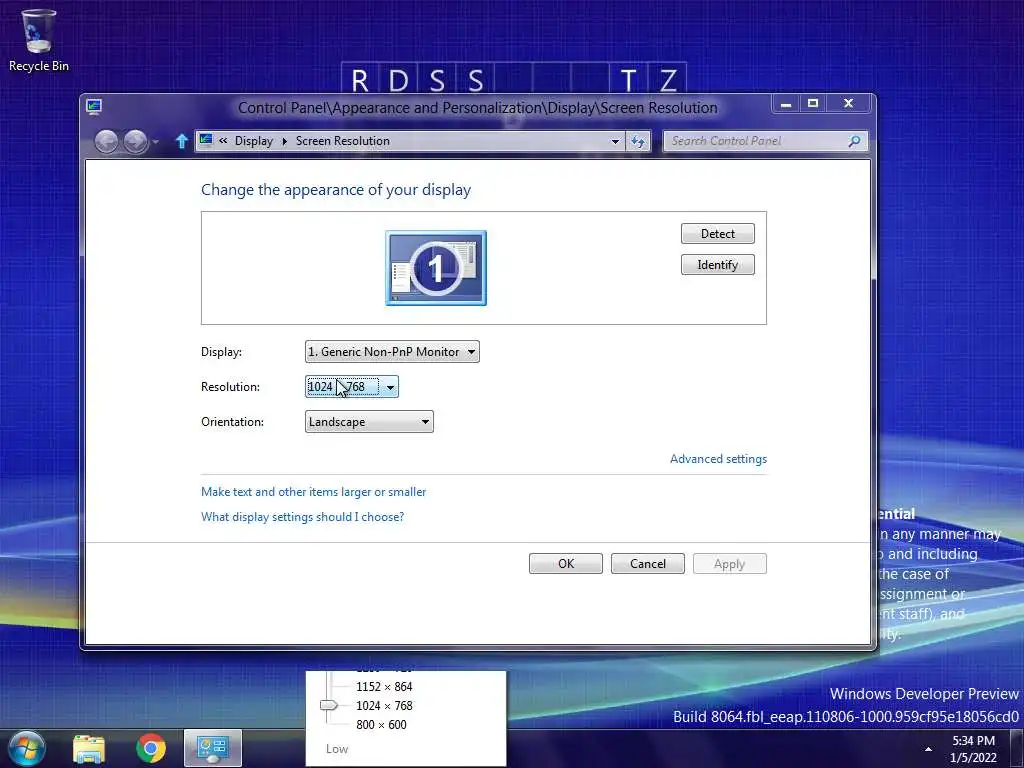Open Windows Explorer from taskbar
1024x768 pixels.
89,748
